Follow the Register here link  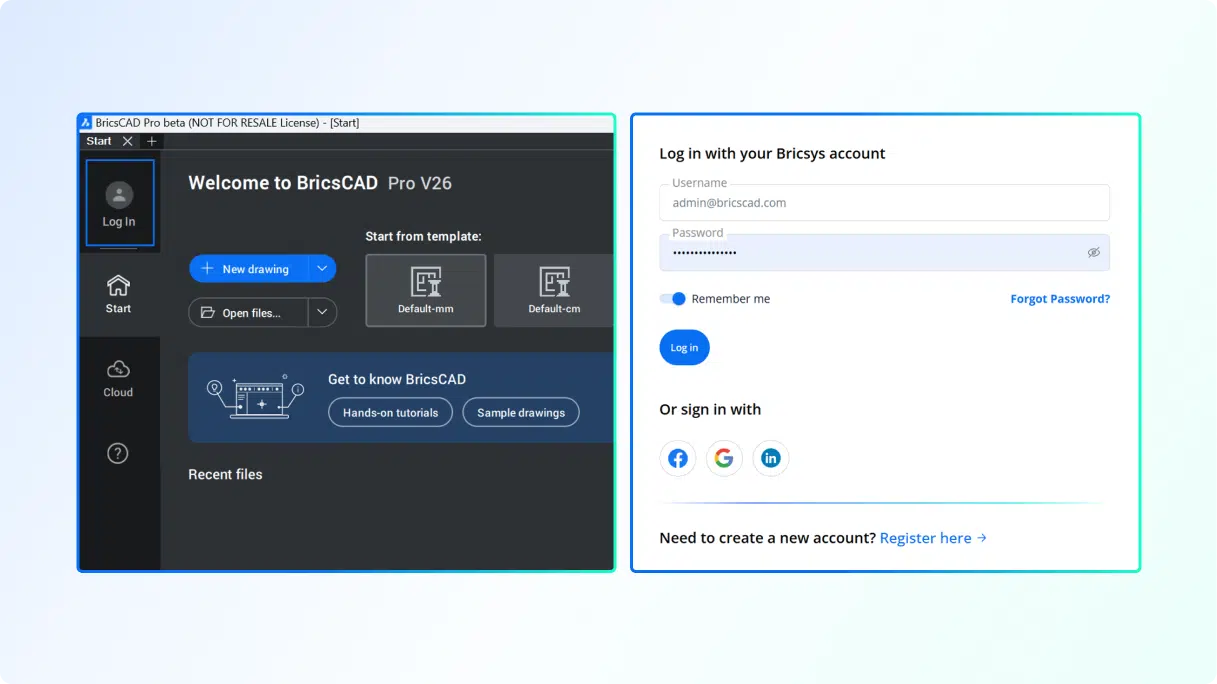pos(925,537)
